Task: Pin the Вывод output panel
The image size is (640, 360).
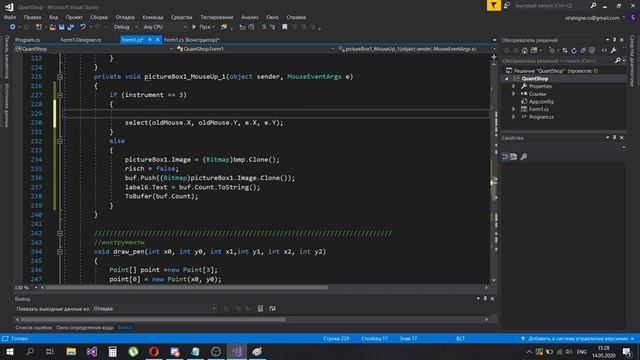Action: point(485,299)
